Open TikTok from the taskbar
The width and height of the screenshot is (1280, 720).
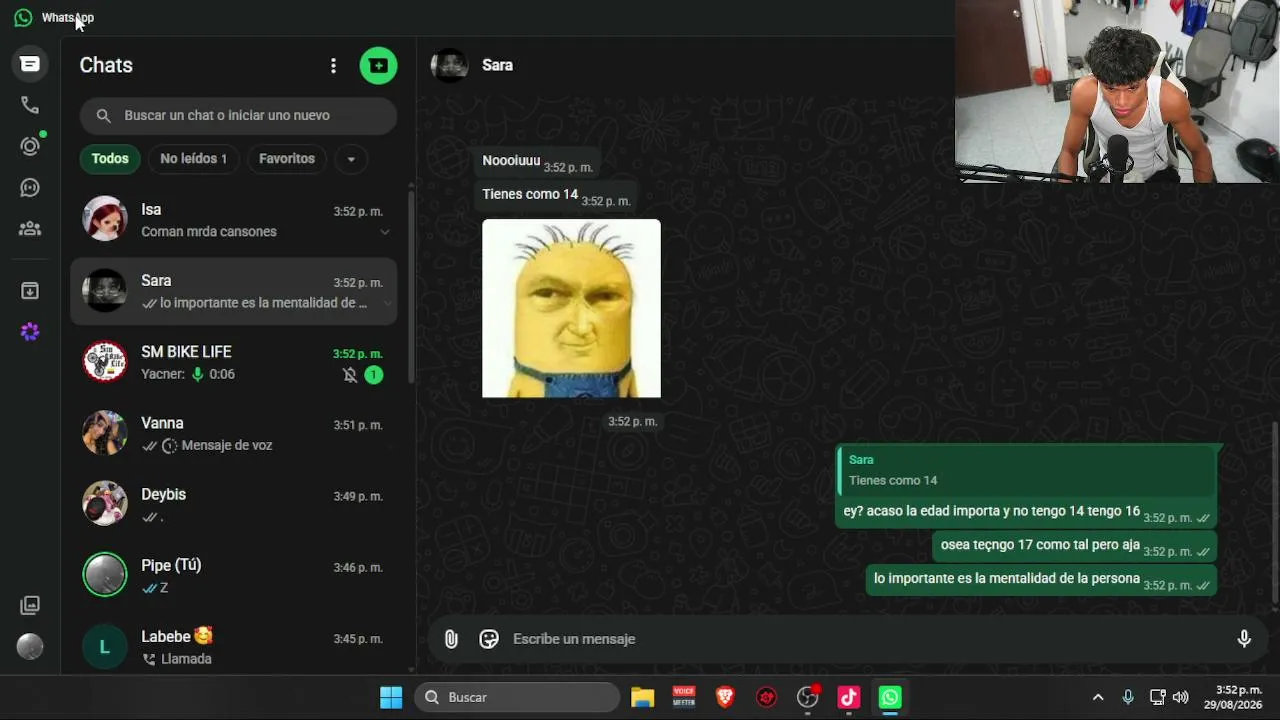pyautogui.click(x=849, y=697)
